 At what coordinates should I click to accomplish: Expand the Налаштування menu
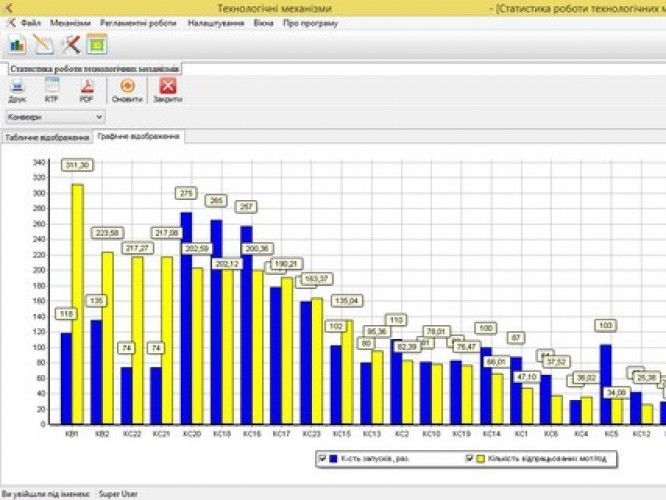[x=216, y=22]
